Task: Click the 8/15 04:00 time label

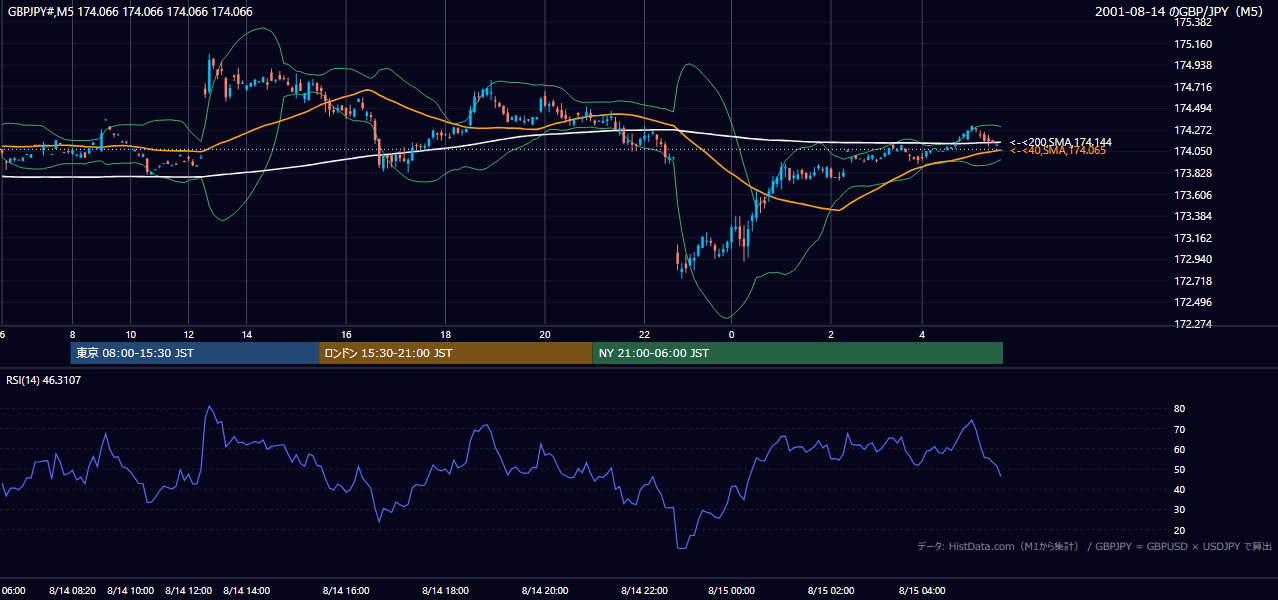Action: (923, 591)
